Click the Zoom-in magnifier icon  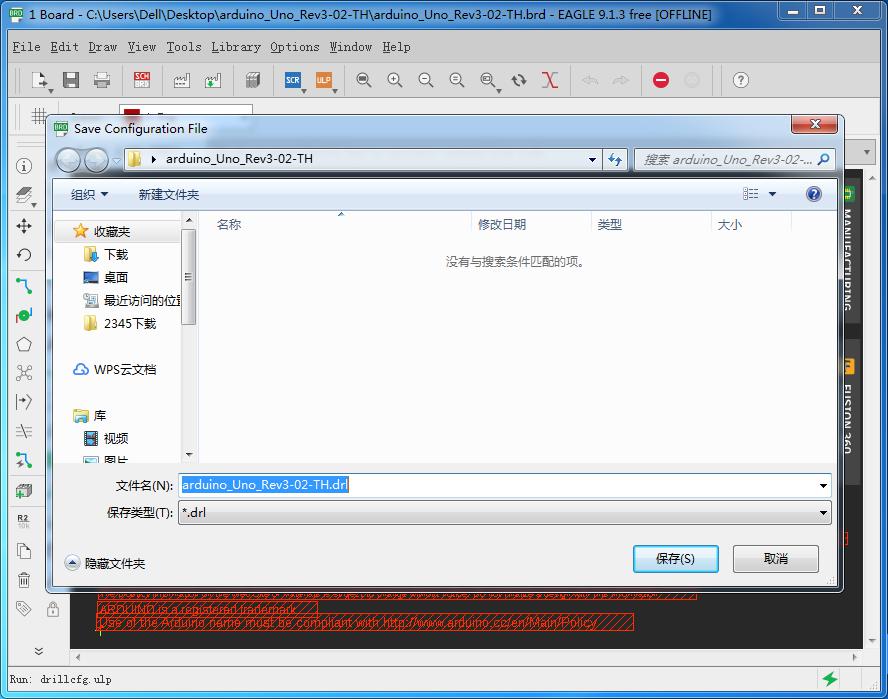[394, 80]
